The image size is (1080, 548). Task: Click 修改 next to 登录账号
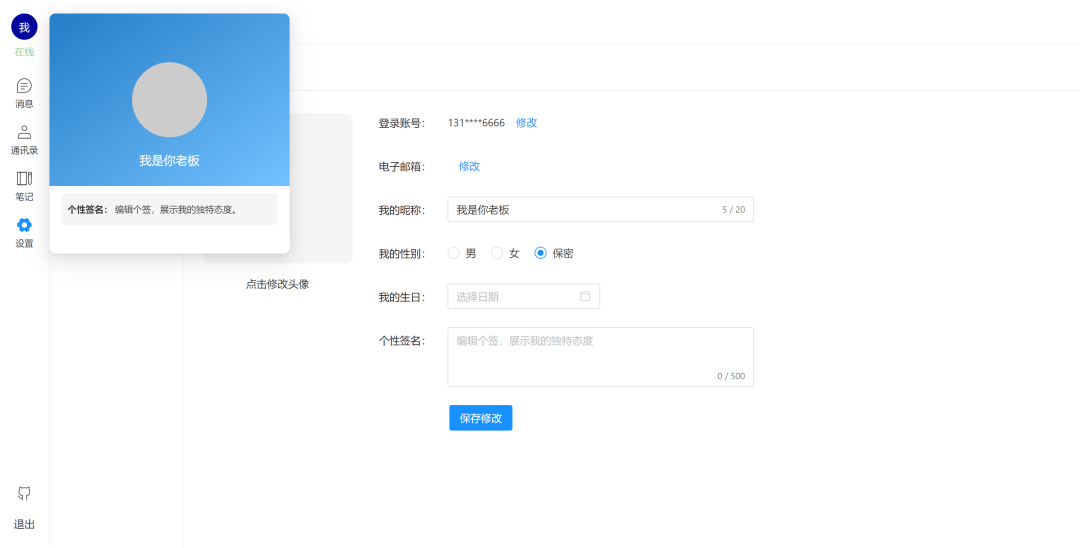[526, 123]
